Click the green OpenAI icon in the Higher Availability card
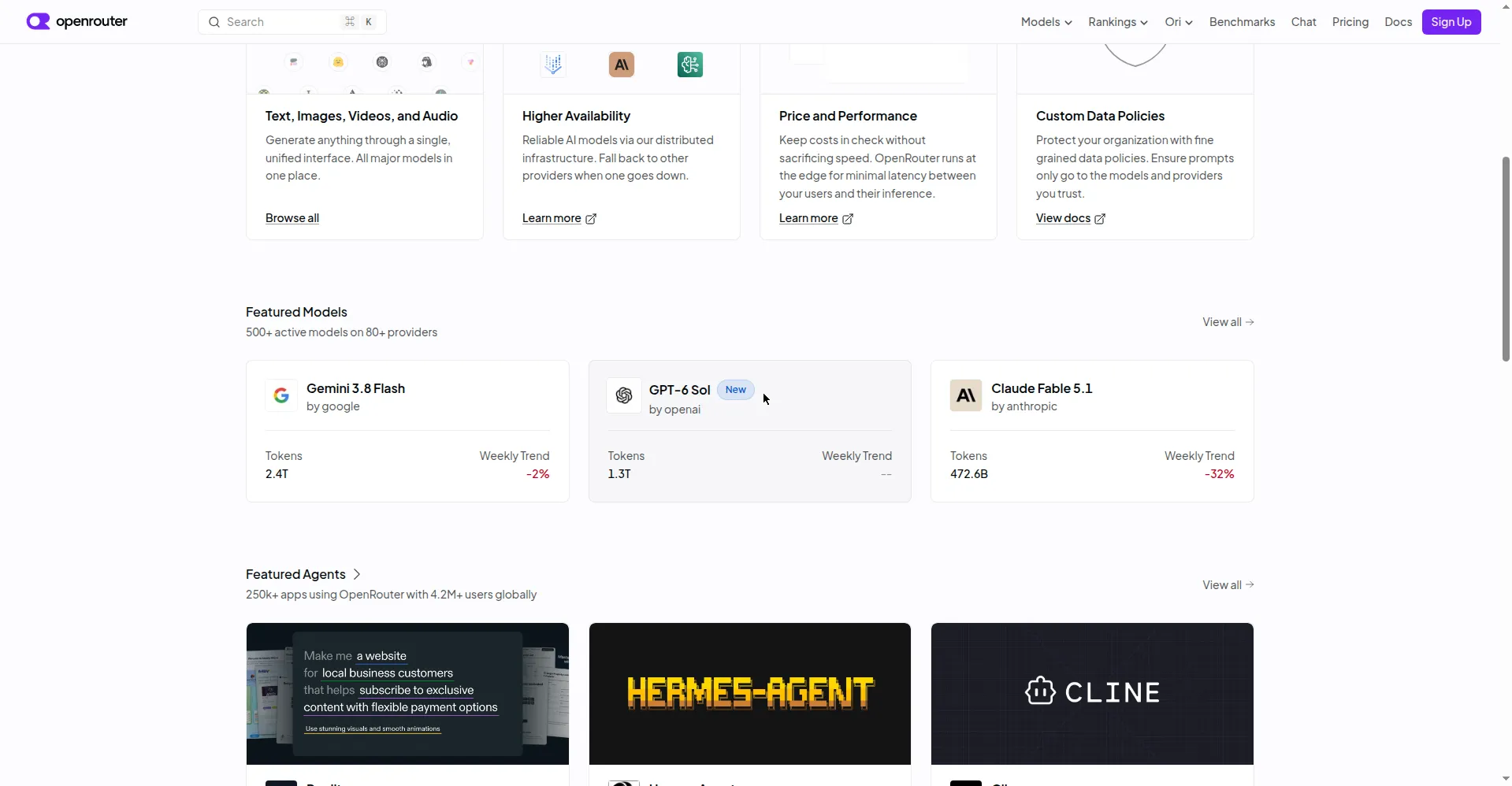Viewport: 1512px width, 786px height. click(690, 65)
